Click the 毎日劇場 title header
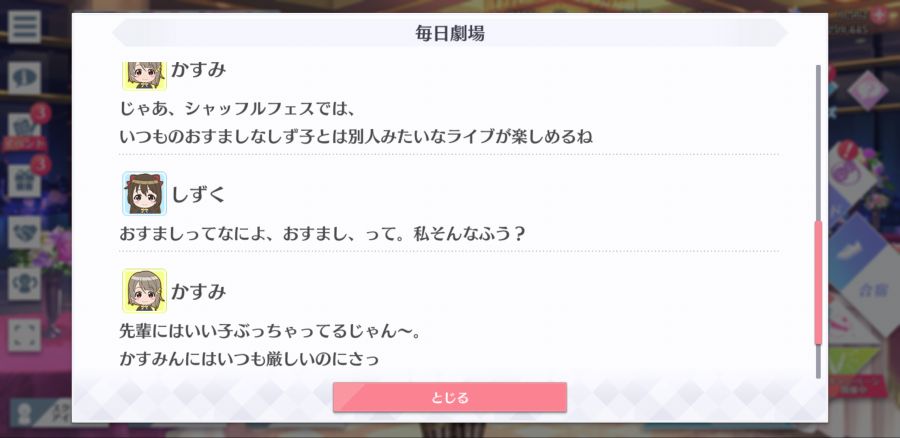900x438 pixels. (449, 33)
